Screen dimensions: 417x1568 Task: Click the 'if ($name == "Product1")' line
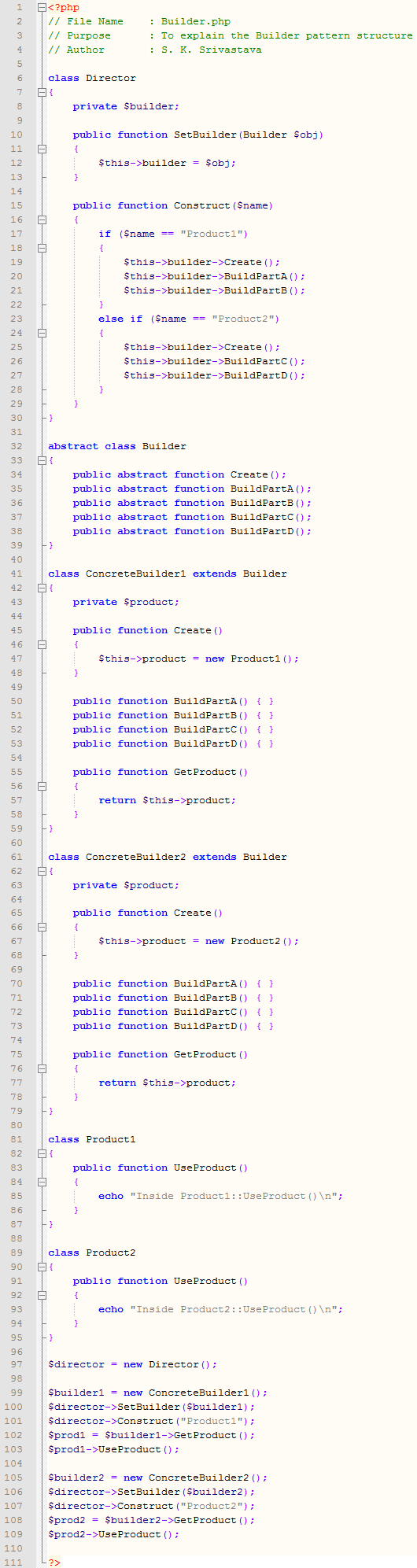click(173, 234)
